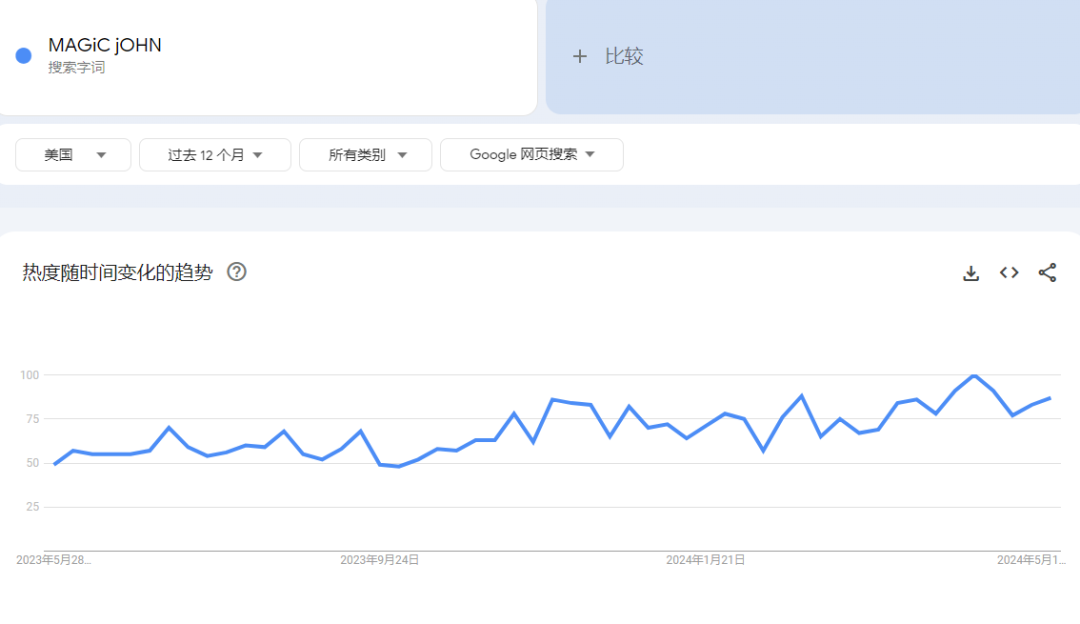Click the 热度随时间变化的趋势 chart title
Screen dimensions: 1080x624
pyautogui.click(x=117, y=273)
